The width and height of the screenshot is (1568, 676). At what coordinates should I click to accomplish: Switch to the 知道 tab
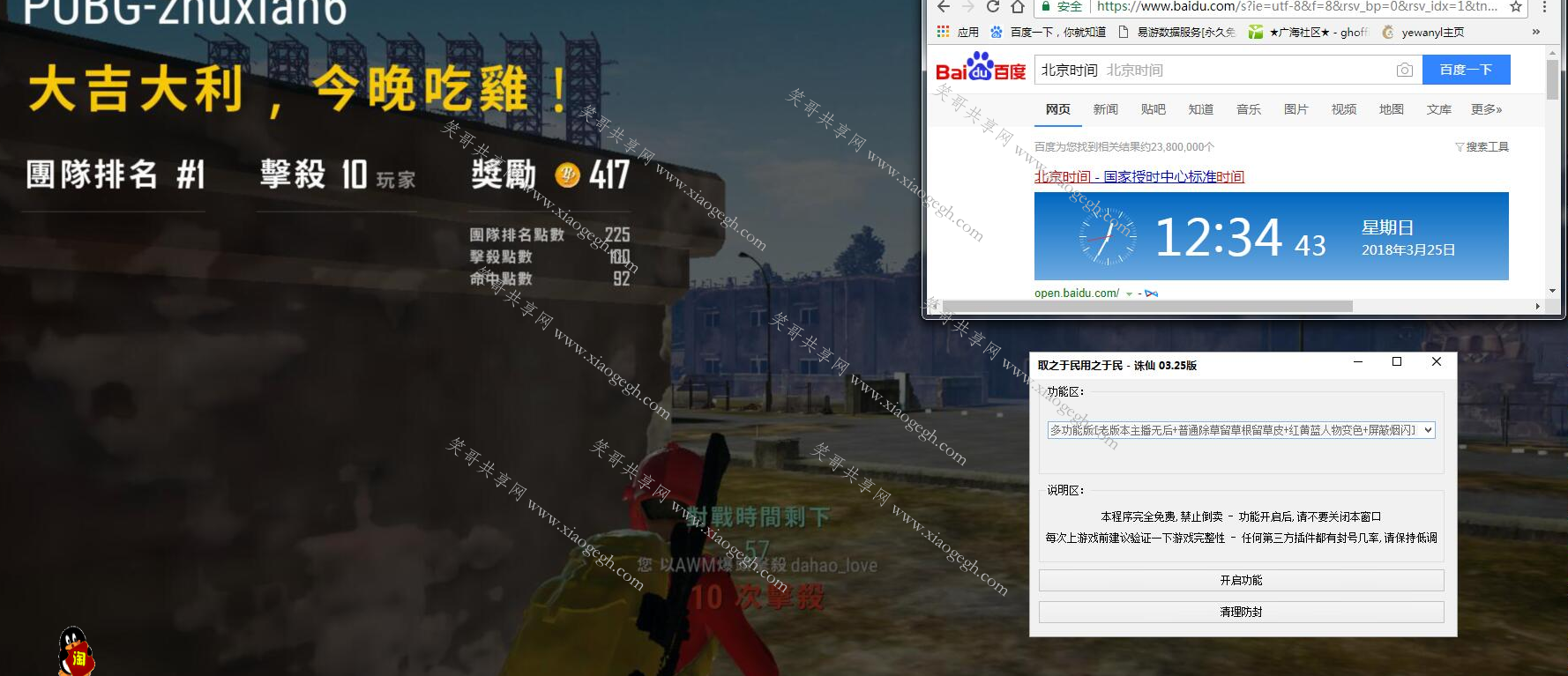tap(1201, 109)
